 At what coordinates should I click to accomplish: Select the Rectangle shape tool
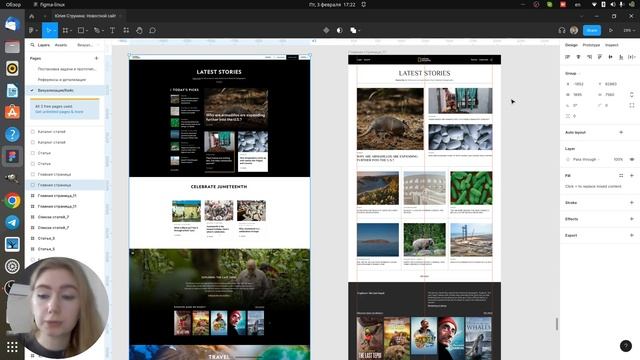(x=81, y=30)
